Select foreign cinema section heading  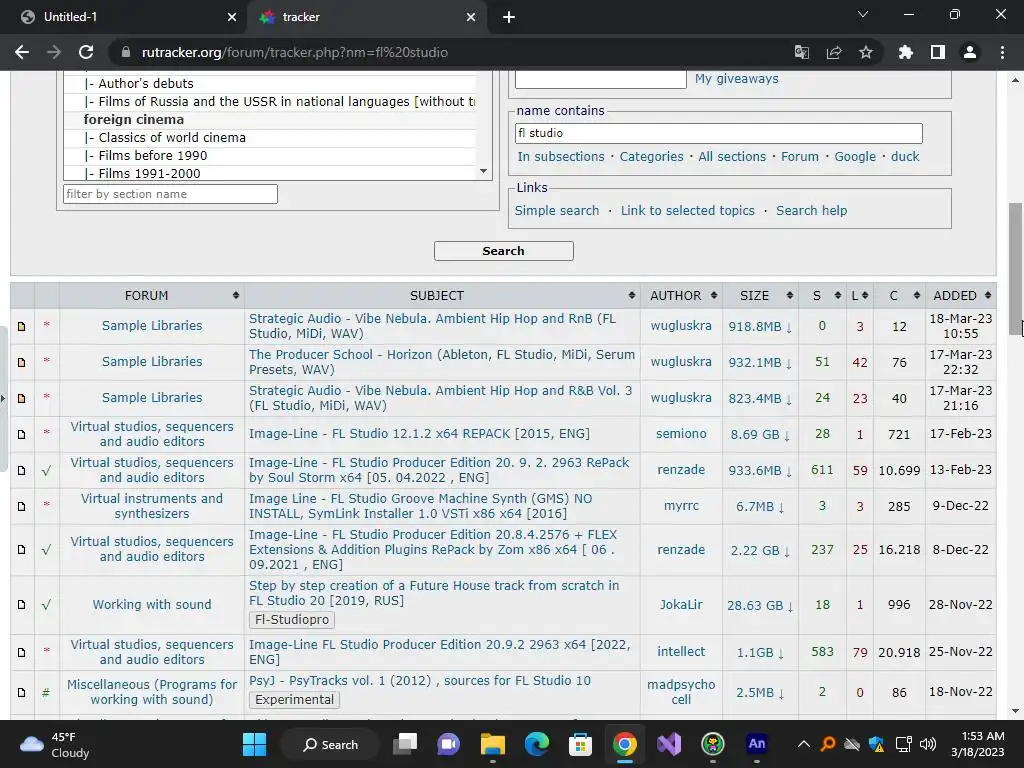click(270, 120)
